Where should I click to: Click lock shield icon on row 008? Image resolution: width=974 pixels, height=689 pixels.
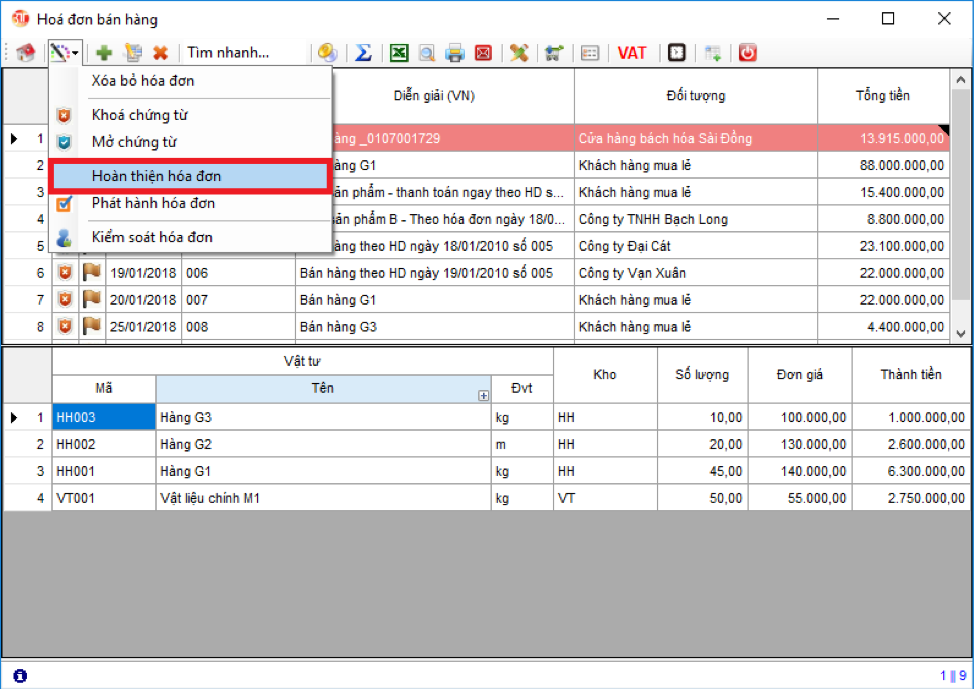[x=65, y=326]
